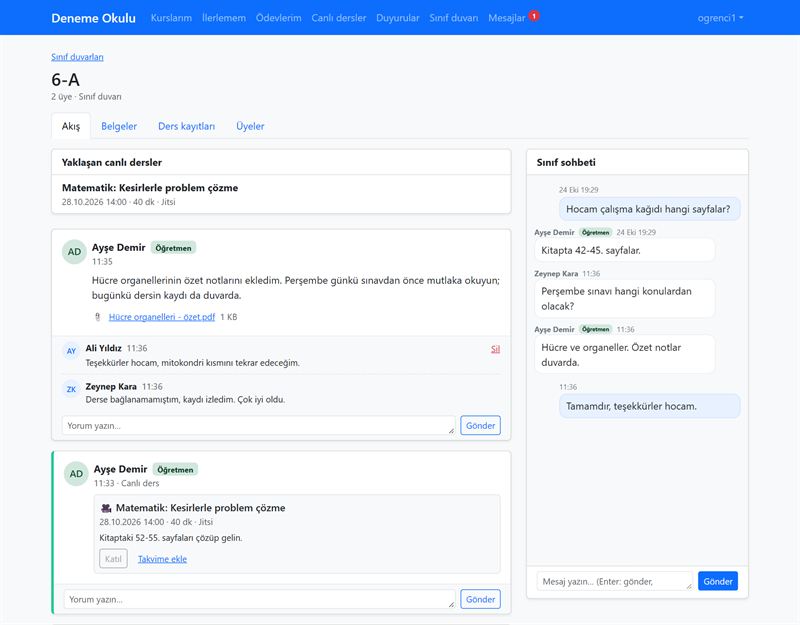The width and height of the screenshot is (800, 625).
Task: Click the red unread badge on Mesajlar
Action: [534, 16]
